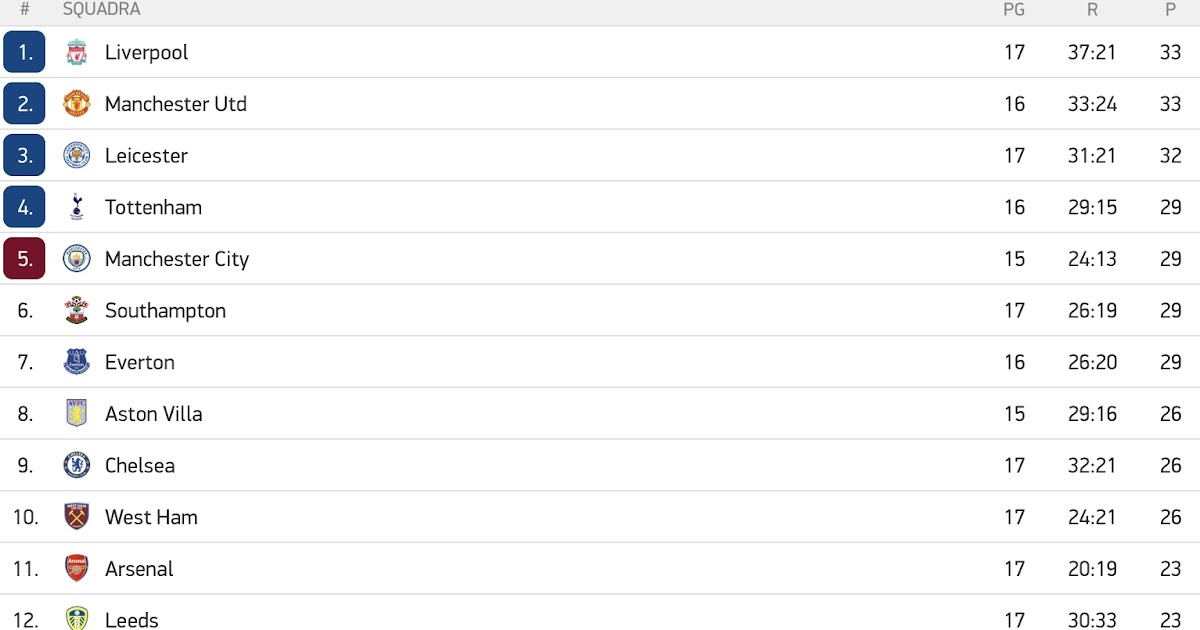Screen dimensions: 1200x630
Task: Click the Everton crest icon
Action: tap(76, 362)
